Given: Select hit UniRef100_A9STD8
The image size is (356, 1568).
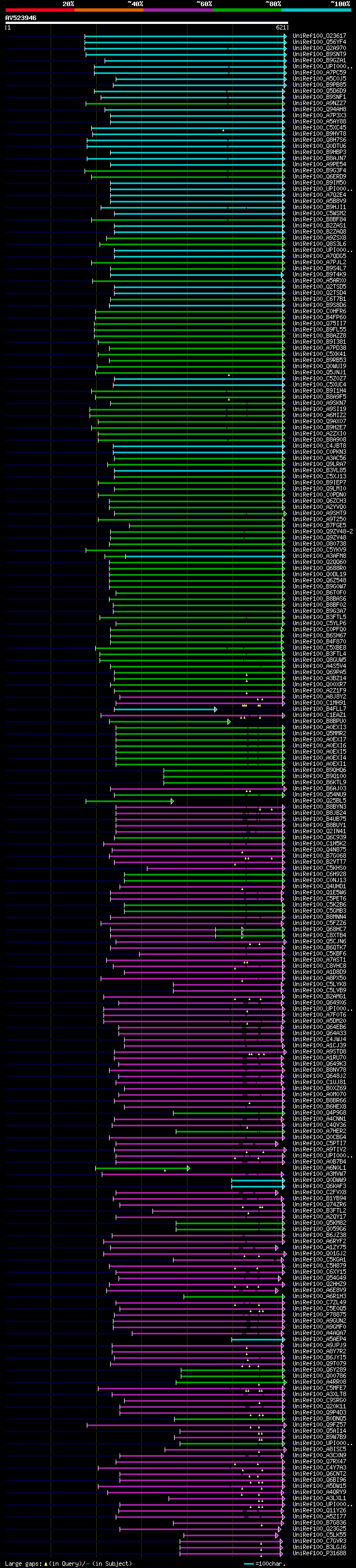Looking at the screenshot, I should pyautogui.click(x=319, y=1051).
